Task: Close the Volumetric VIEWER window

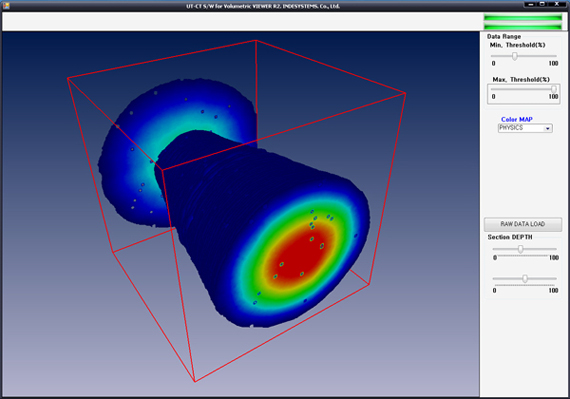Action: 557,4
